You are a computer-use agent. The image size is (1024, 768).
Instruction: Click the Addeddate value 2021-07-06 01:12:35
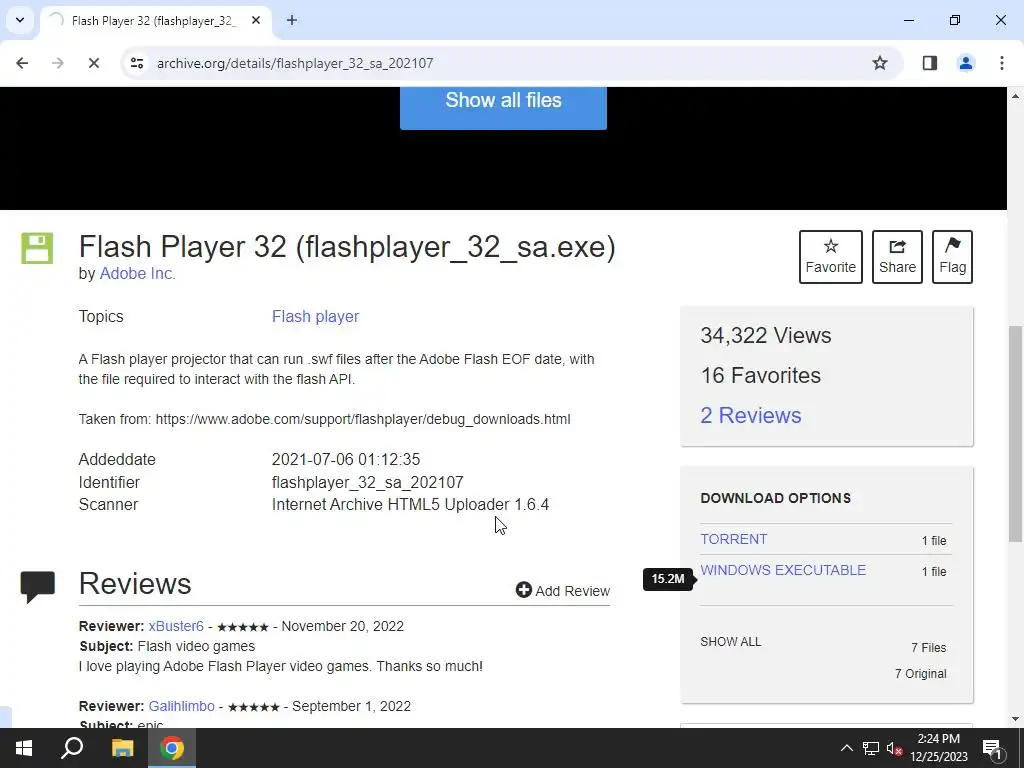[x=345, y=459]
